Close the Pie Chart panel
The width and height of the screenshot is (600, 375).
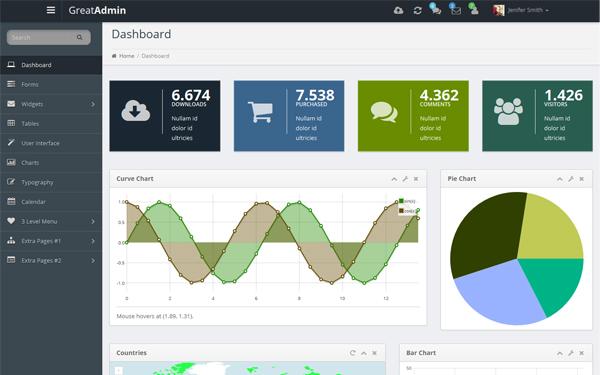[x=582, y=179]
